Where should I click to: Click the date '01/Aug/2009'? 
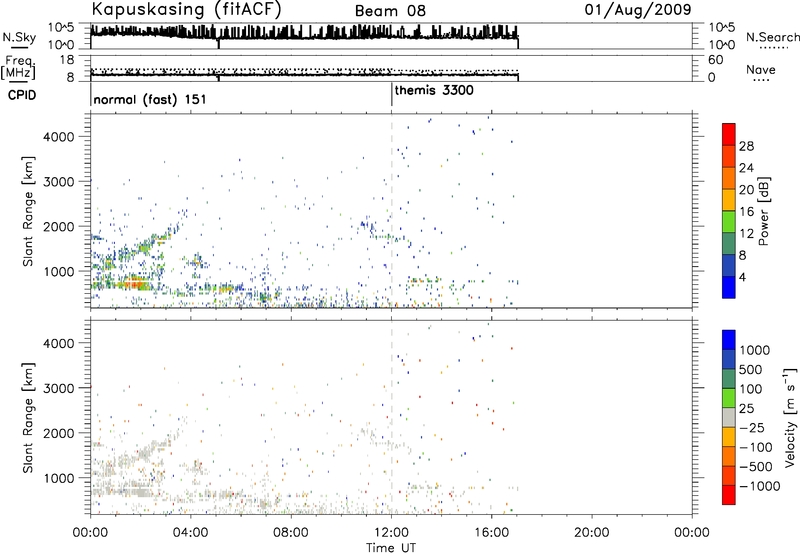638,10
